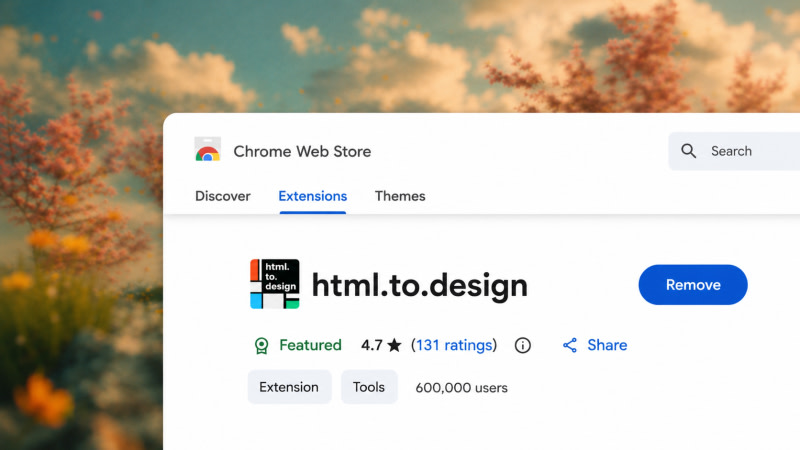Remove the html.to.design extension

click(x=693, y=285)
